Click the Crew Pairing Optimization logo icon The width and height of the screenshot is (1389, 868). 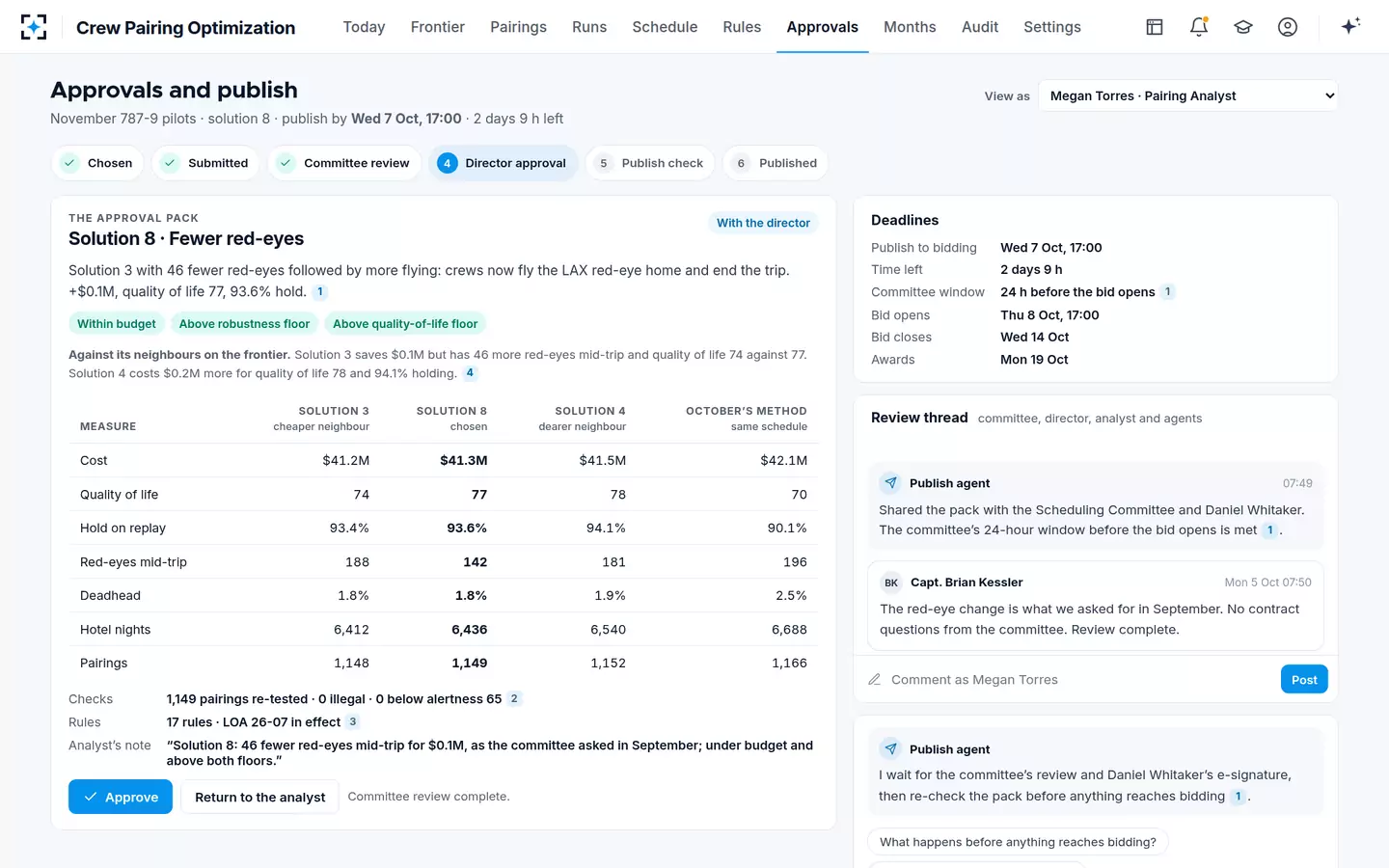[x=34, y=27]
